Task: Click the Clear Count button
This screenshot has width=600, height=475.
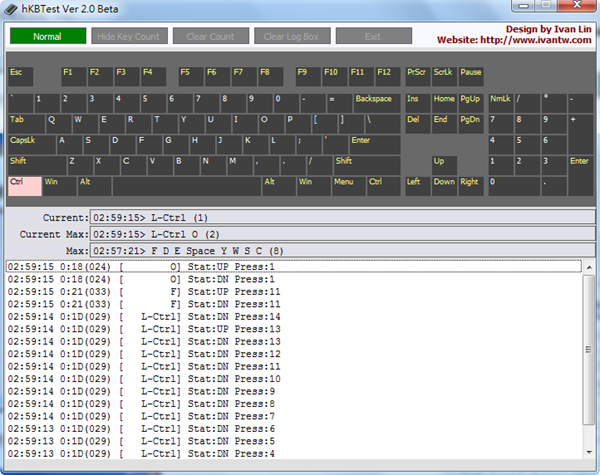Action: click(211, 37)
